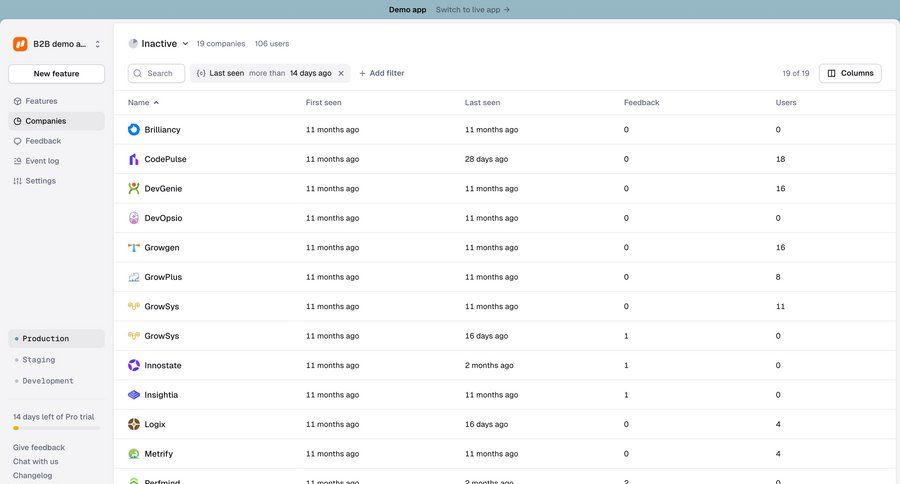900x484 pixels.
Task: Click the CodePulse company logo
Action: pos(134,159)
